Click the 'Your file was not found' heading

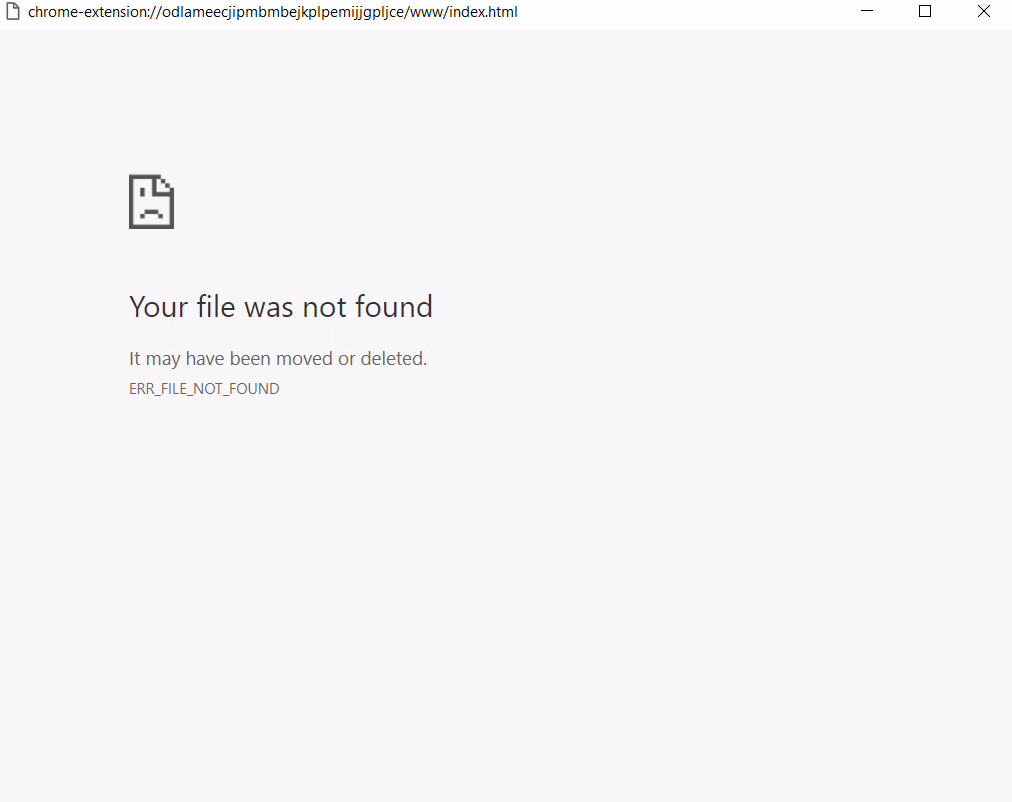coord(281,306)
